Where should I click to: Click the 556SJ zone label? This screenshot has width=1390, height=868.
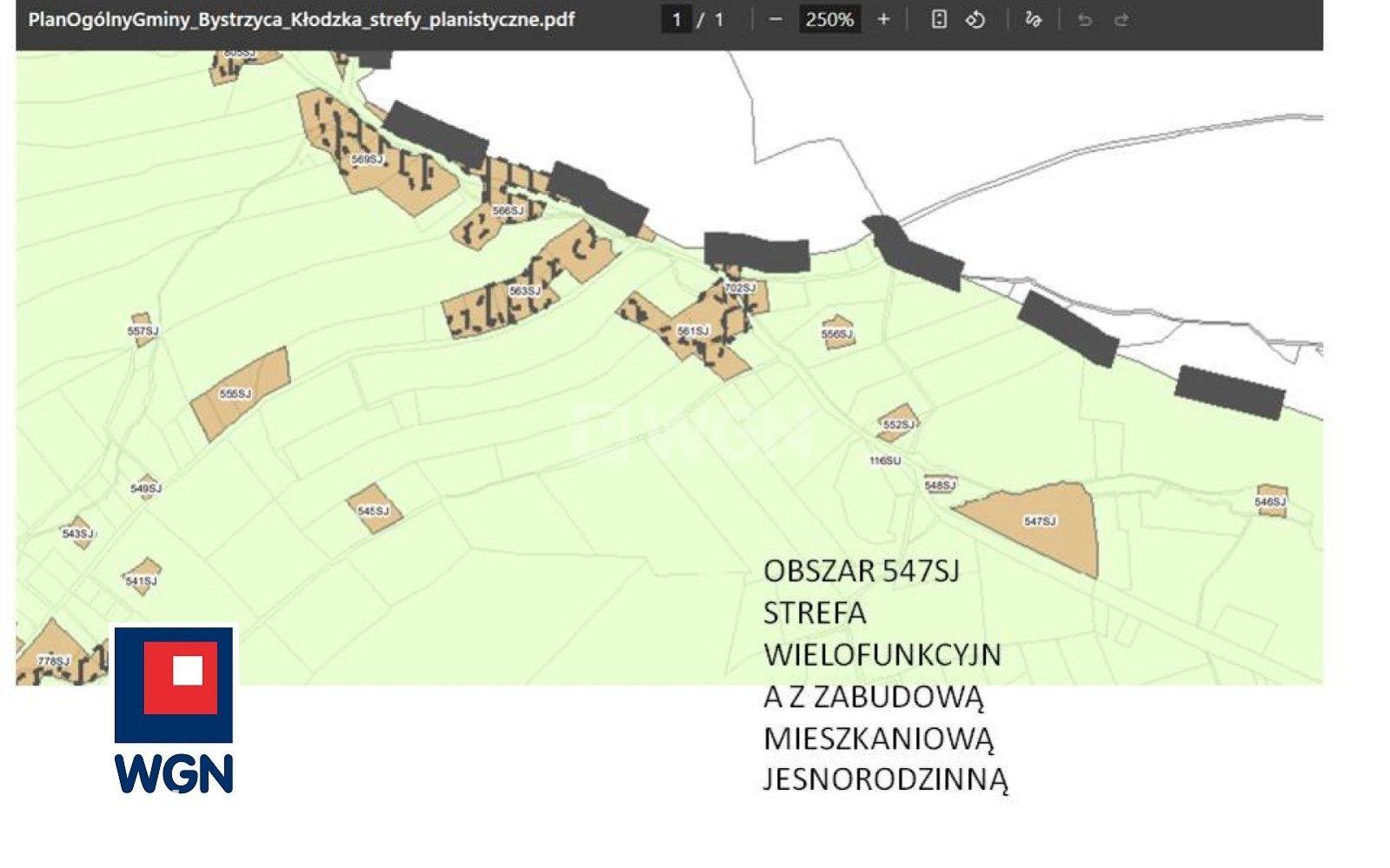pos(837,335)
